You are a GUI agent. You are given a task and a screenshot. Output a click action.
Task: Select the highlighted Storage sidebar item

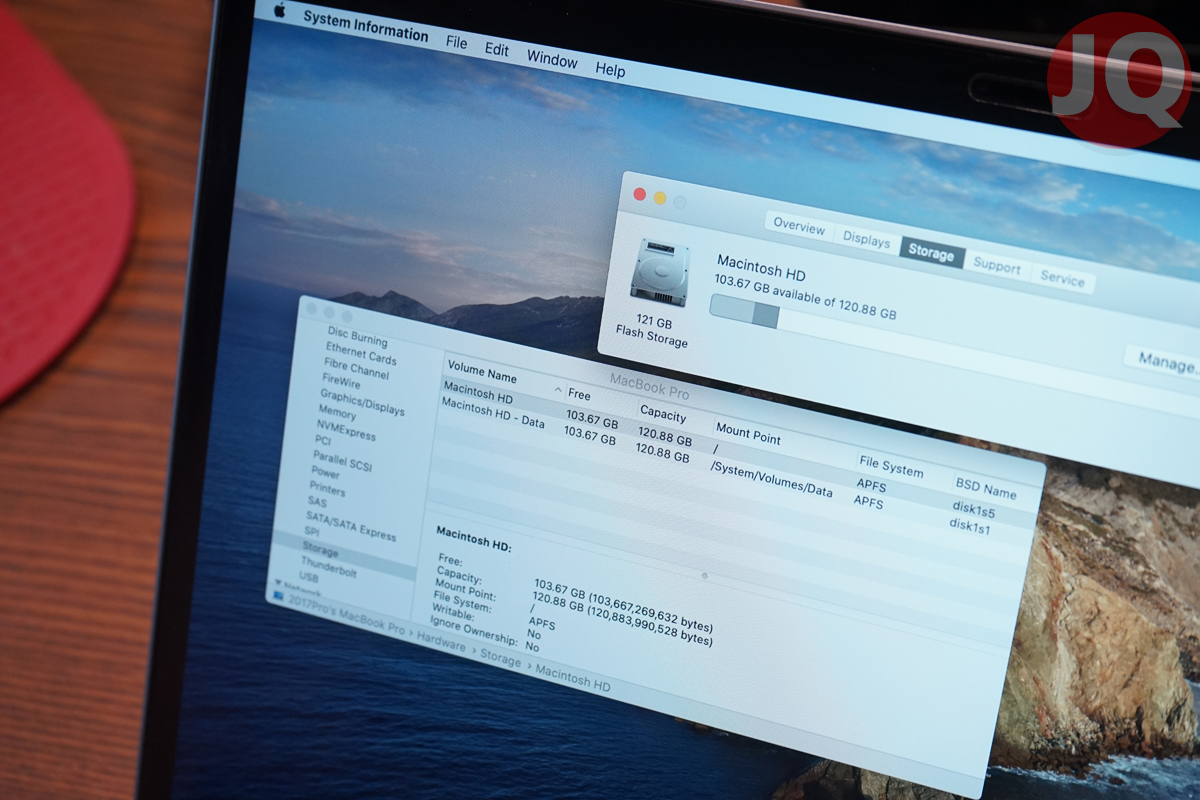[x=345, y=556]
